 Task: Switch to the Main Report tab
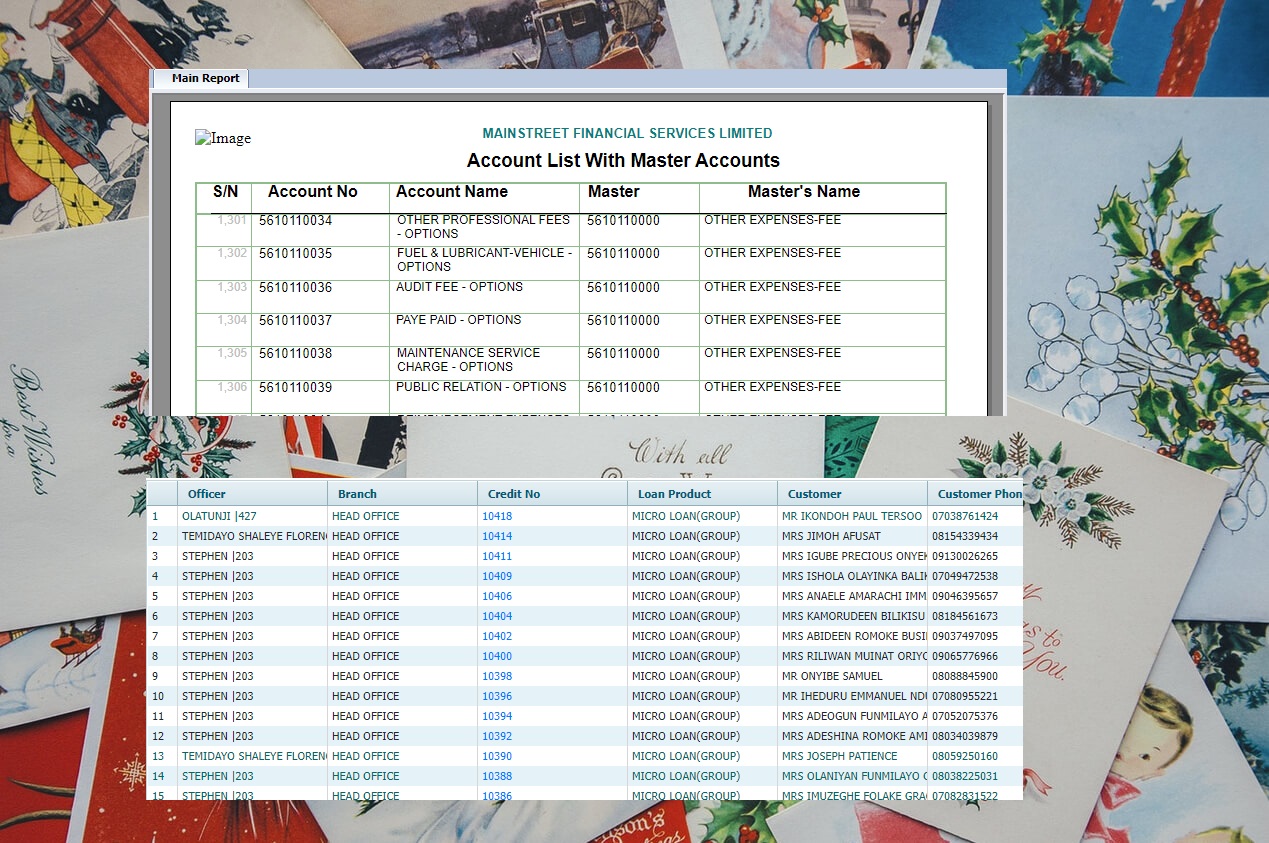tap(205, 78)
